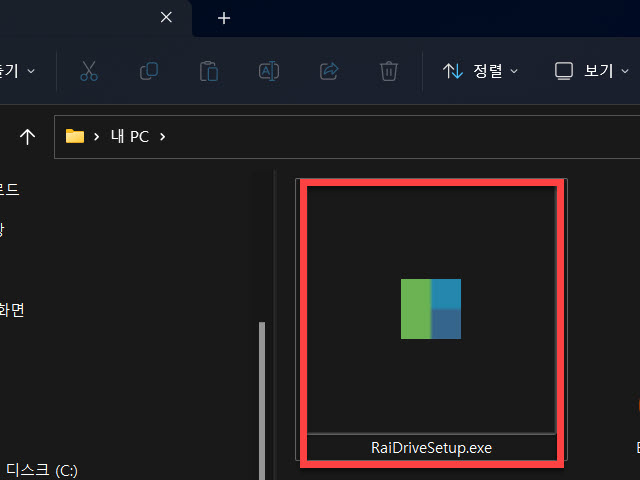This screenshot has width=640, height=480.
Task: Expand chevron before 내 PC breadcrumb
Action: 96,137
